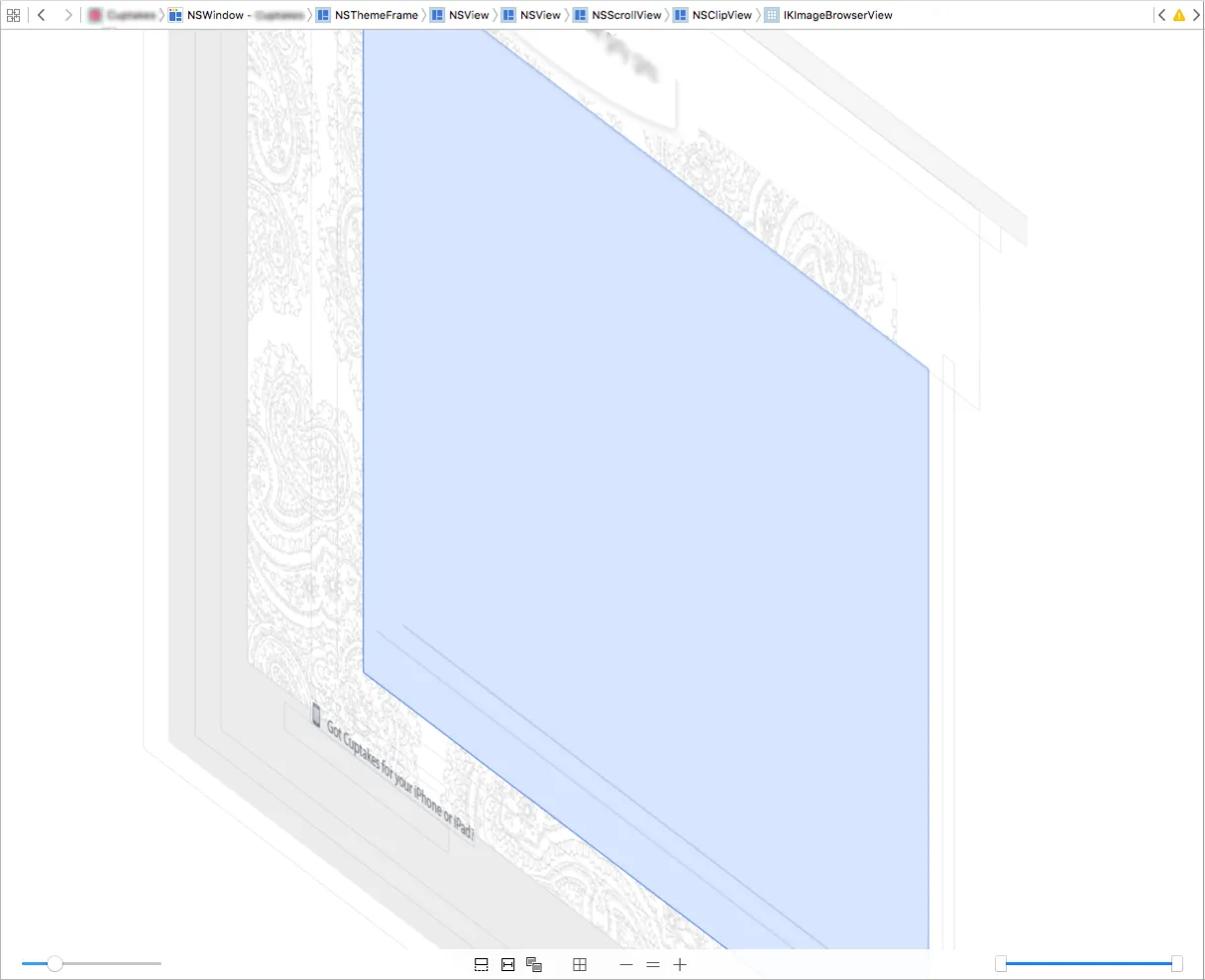This screenshot has height=980, width=1205.
Task: Go forward in jump bar history
Action: point(68,15)
